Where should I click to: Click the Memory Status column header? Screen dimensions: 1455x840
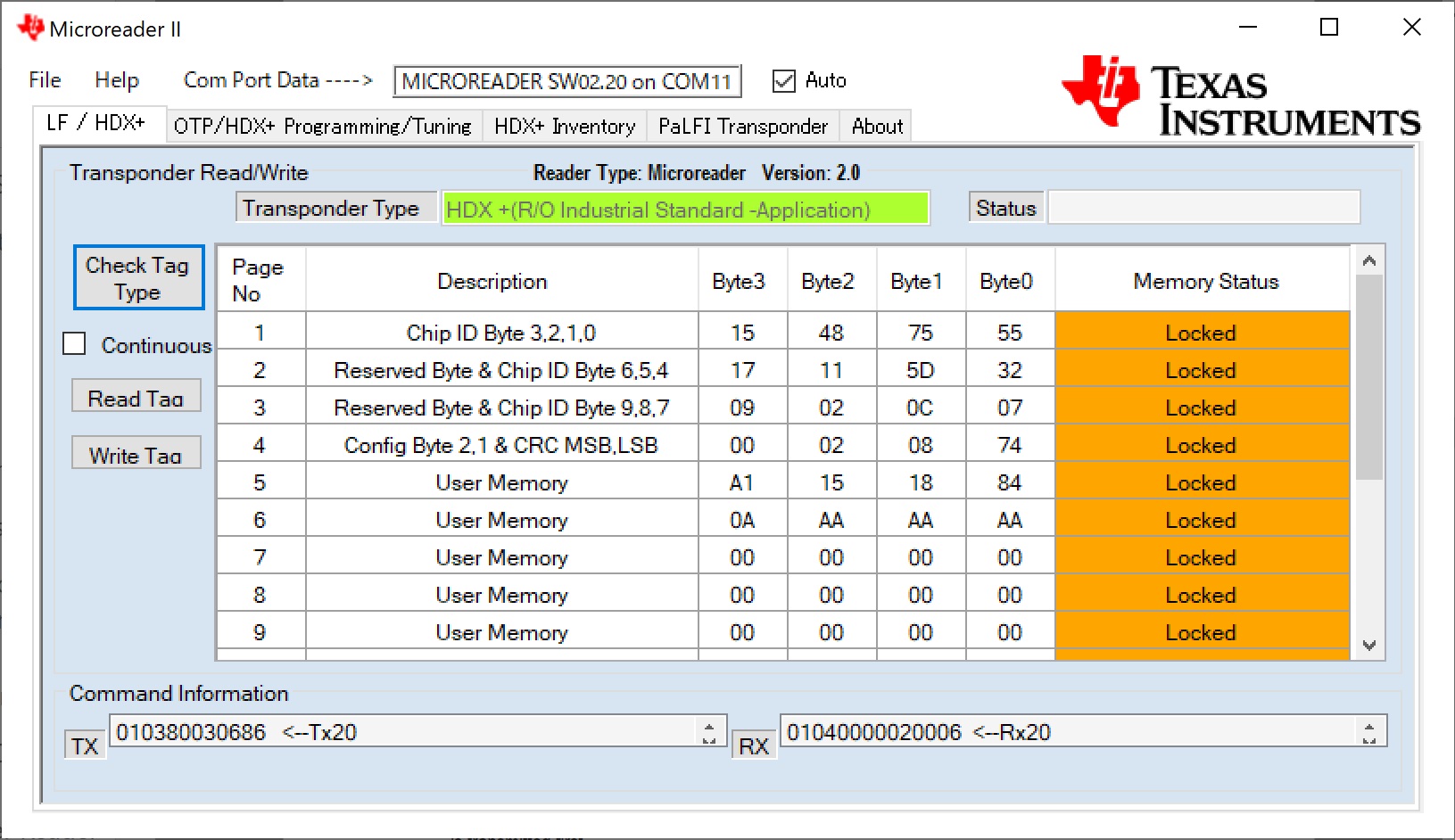1202,281
